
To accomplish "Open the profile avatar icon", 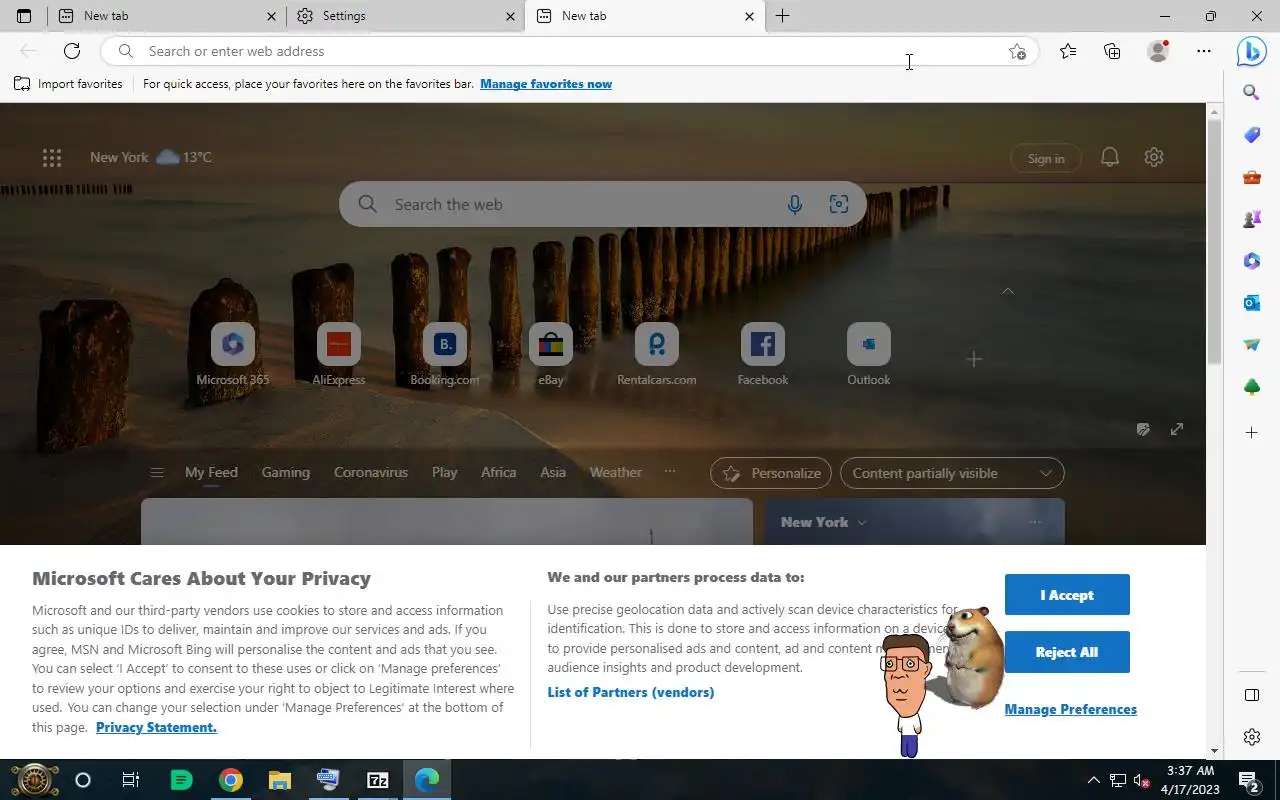I will coord(1158,51).
